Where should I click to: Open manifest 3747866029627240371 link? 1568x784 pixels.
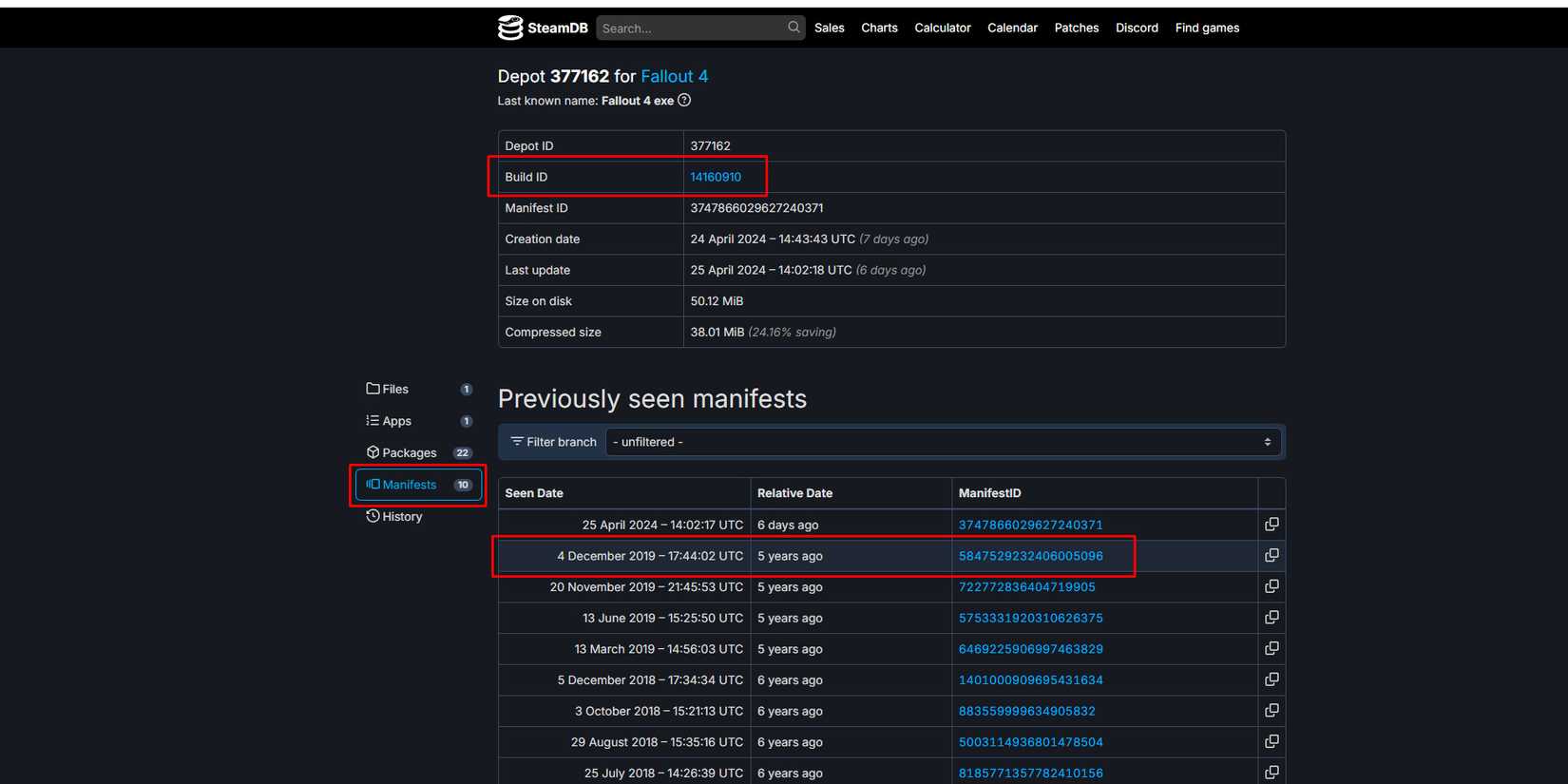click(1030, 525)
